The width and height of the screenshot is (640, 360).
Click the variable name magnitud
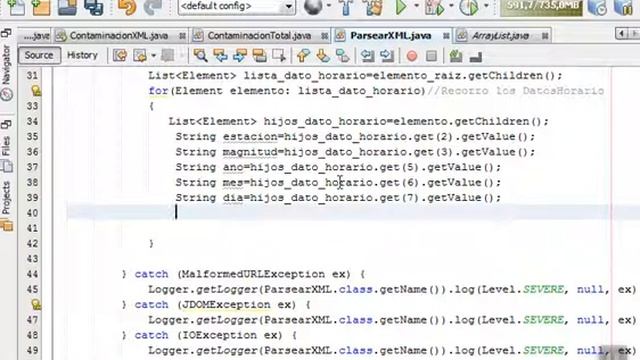point(250,152)
